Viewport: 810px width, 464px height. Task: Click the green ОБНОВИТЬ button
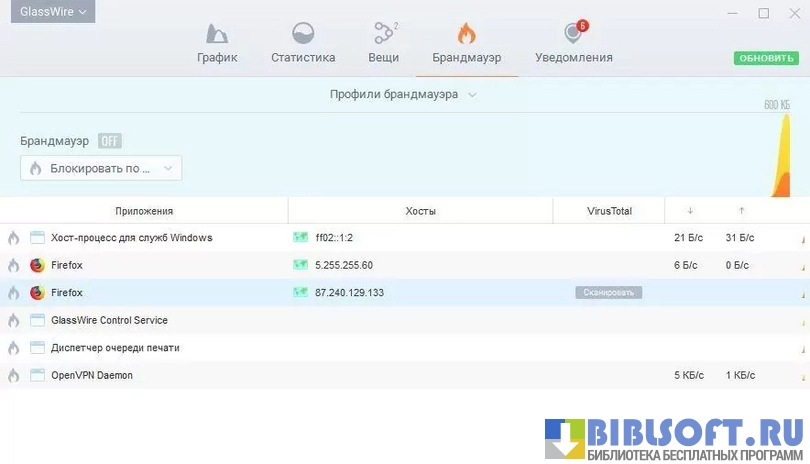click(x=766, y=58)
